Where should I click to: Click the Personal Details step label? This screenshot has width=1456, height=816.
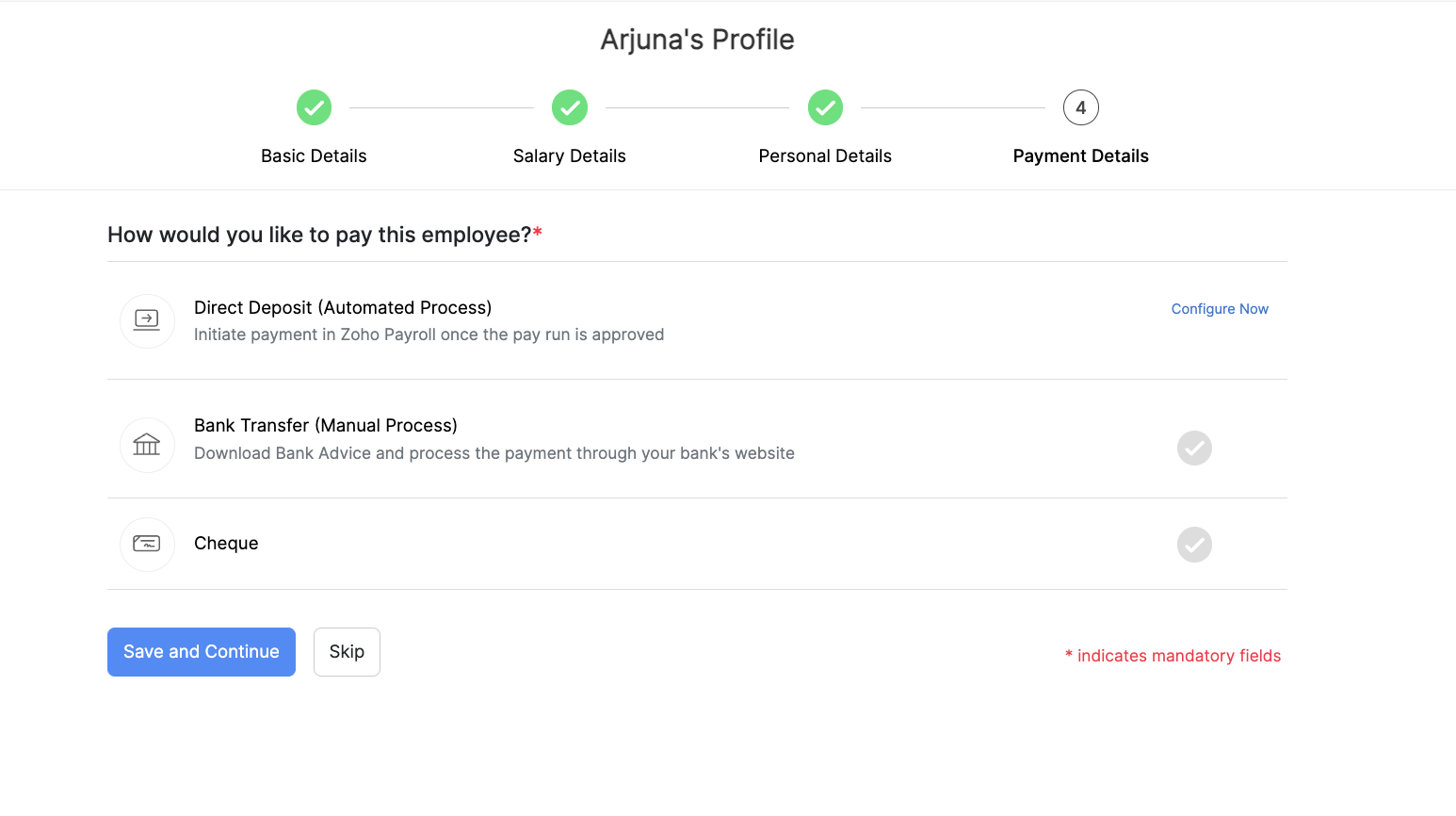[x=825, y=155]
